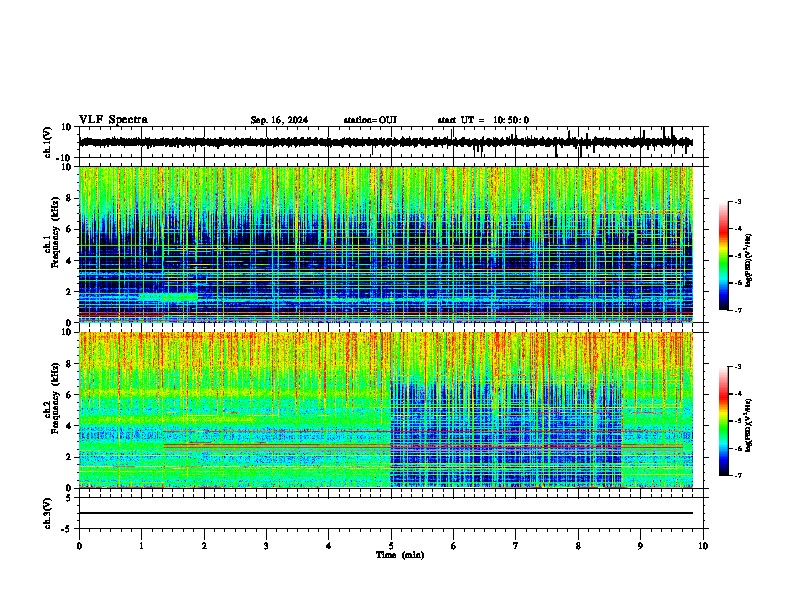This screenshot has width=792, height=612.
Task: Click the "start UT = 10:50:0" header text
Action: click(483, 120)
